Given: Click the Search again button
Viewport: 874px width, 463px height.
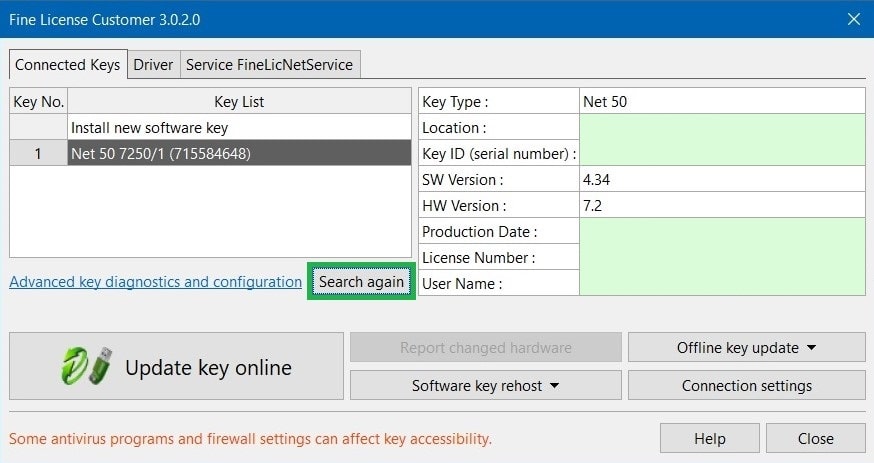Looking at the screenshot, I should (x=361, y=282).
